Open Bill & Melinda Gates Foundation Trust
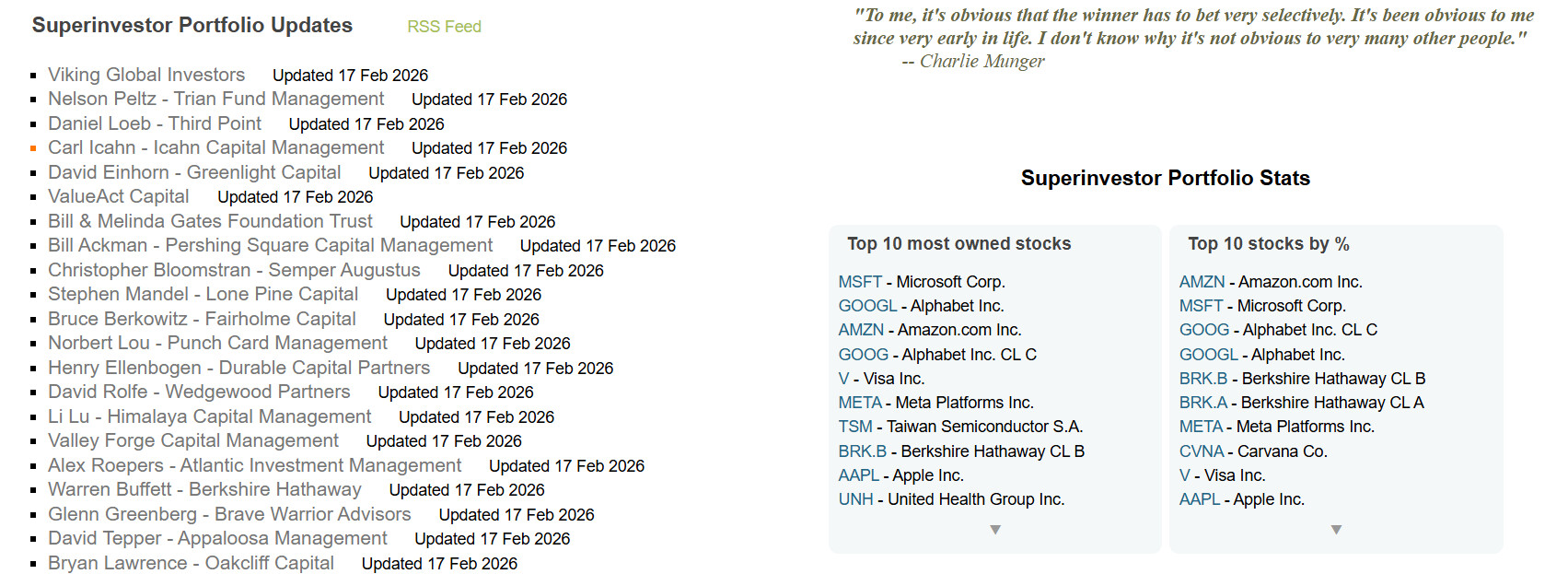The width and height of the screenshot is (1568, 574). [210, 221]
